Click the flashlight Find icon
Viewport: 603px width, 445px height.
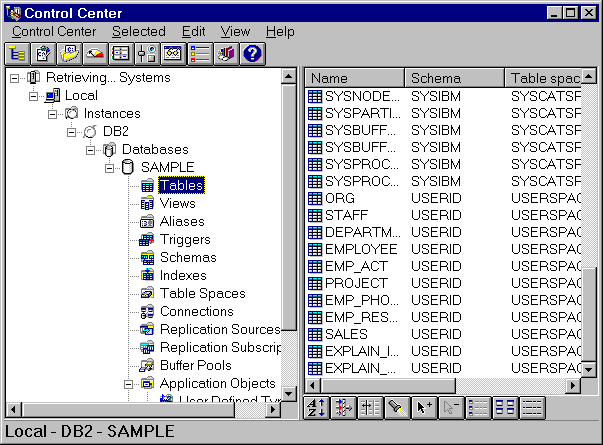(x=395, y=407)
